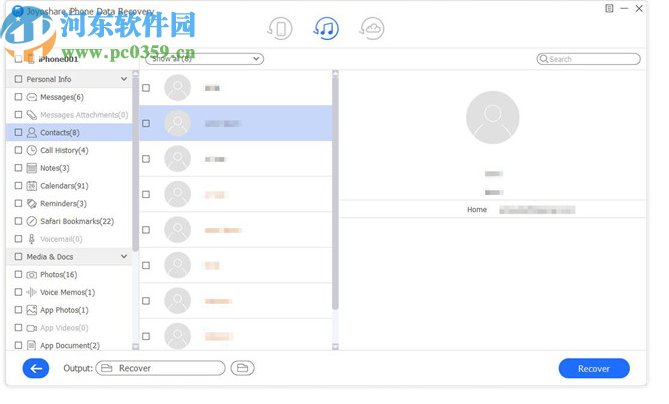Check the Photos(16) checkbox
669x404 pixels.
(x=18, y=274)
